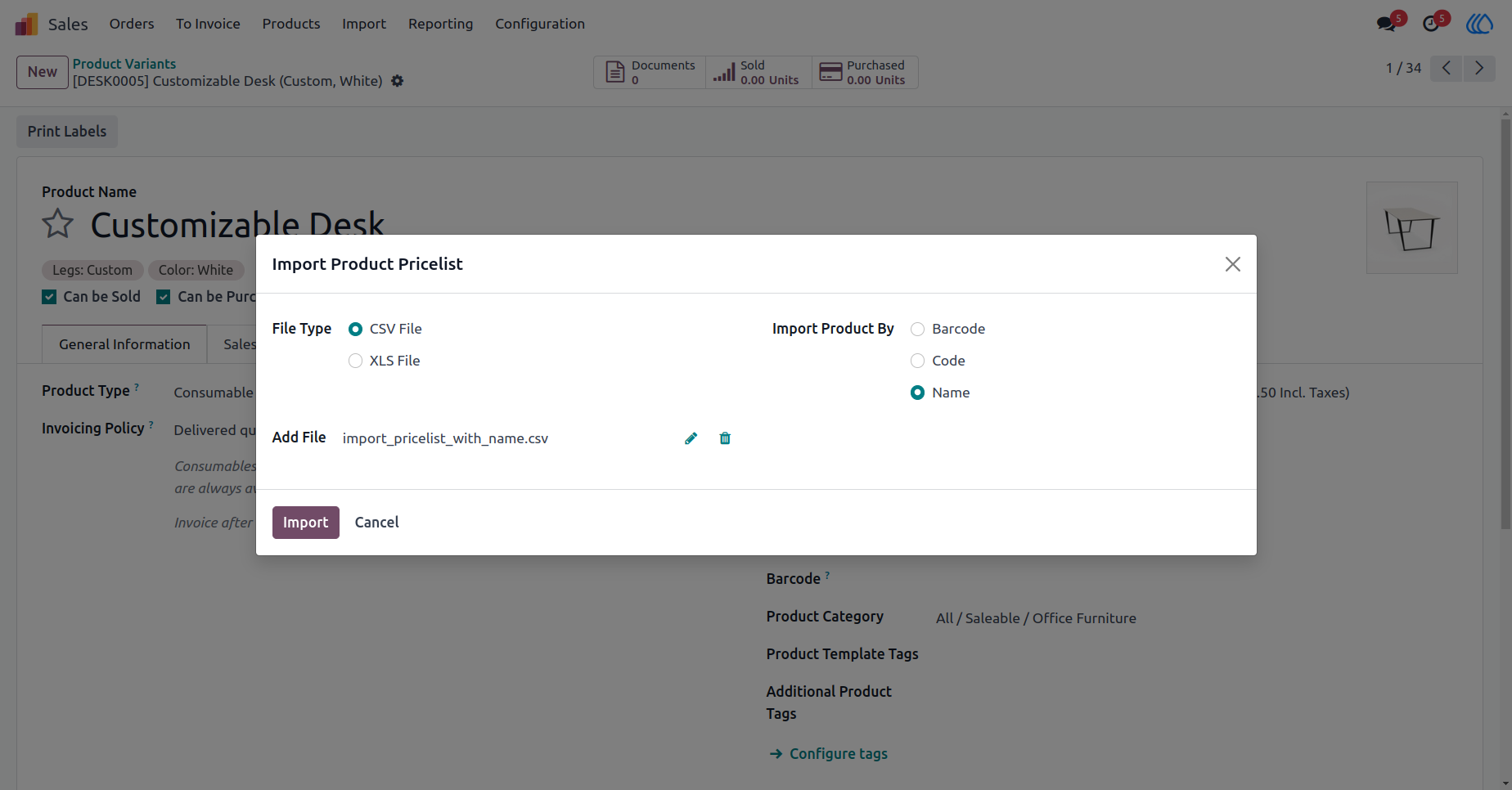The image size is (1512, 790).
Task: Edit the uploaded file with pencil icon
Action: point(691,438)
